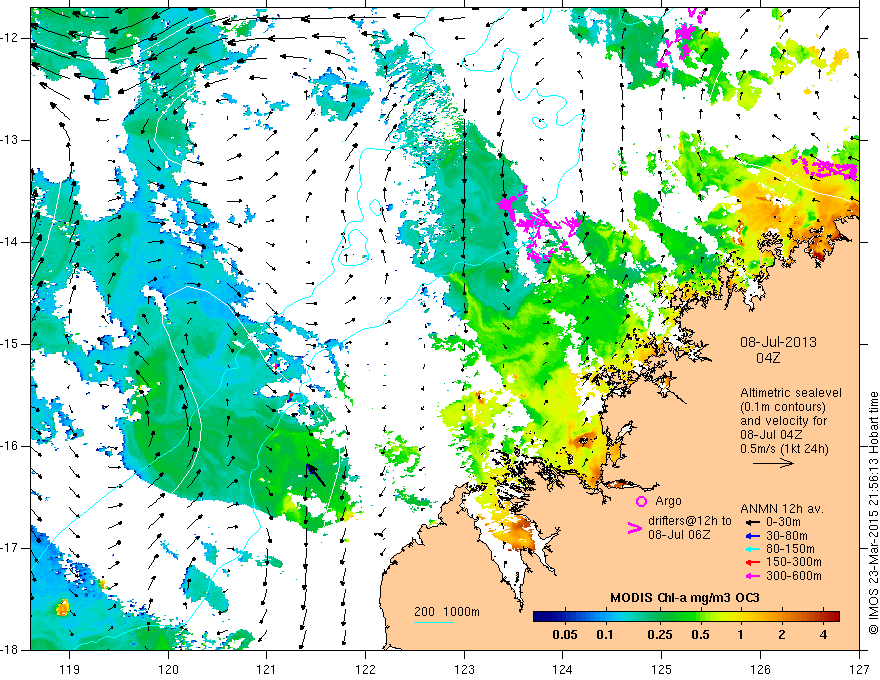This screenshot has width=880, height=680.
Task: Click the '80-150m' depth label
Action: [790, 549]
